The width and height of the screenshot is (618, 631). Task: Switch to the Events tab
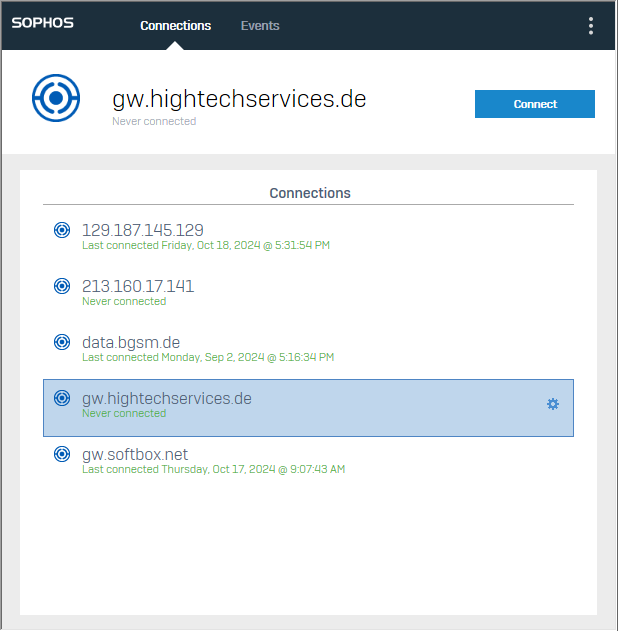point(260,26)
